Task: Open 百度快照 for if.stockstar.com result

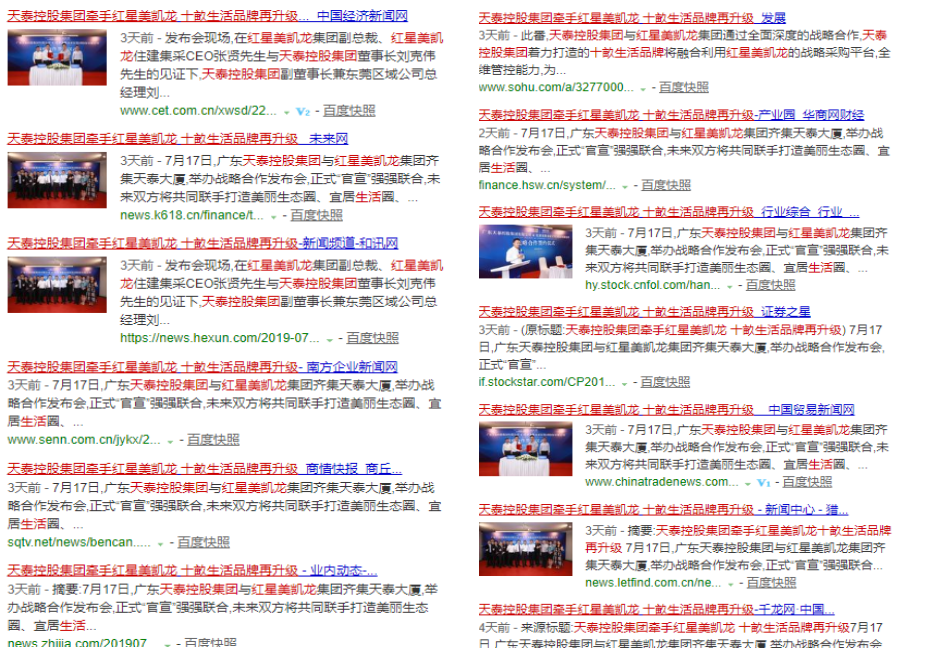Action: (x=666, y=382)
